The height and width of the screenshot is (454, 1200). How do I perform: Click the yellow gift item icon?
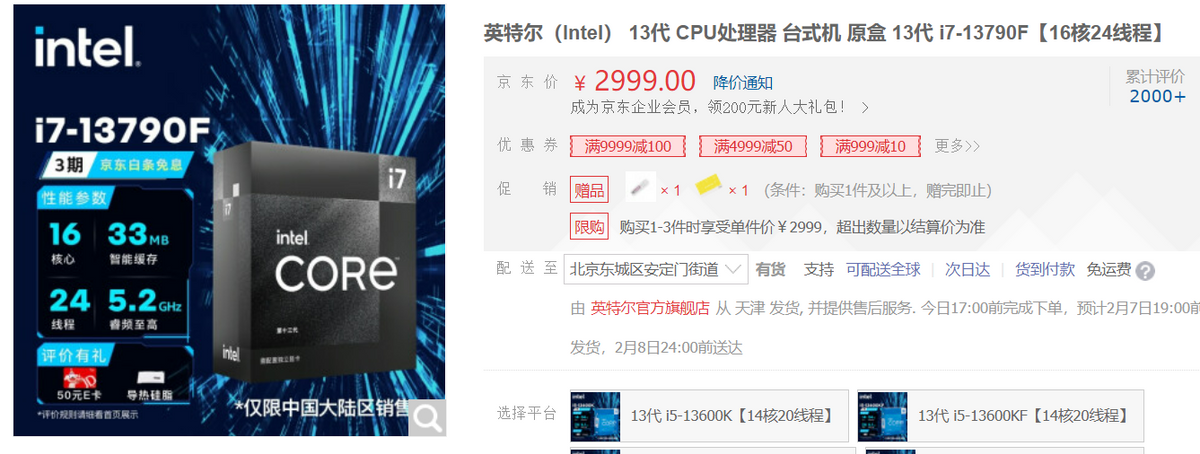709,188
